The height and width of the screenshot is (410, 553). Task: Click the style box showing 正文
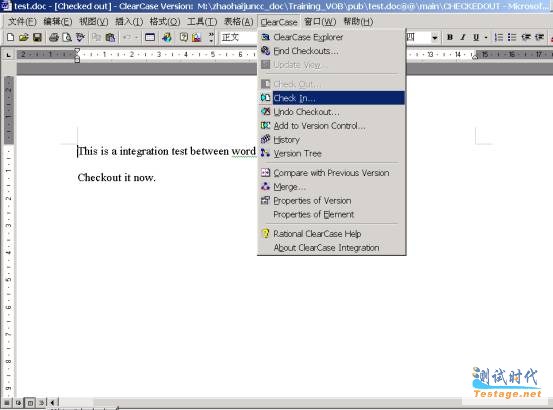click(x=238, y=37)
